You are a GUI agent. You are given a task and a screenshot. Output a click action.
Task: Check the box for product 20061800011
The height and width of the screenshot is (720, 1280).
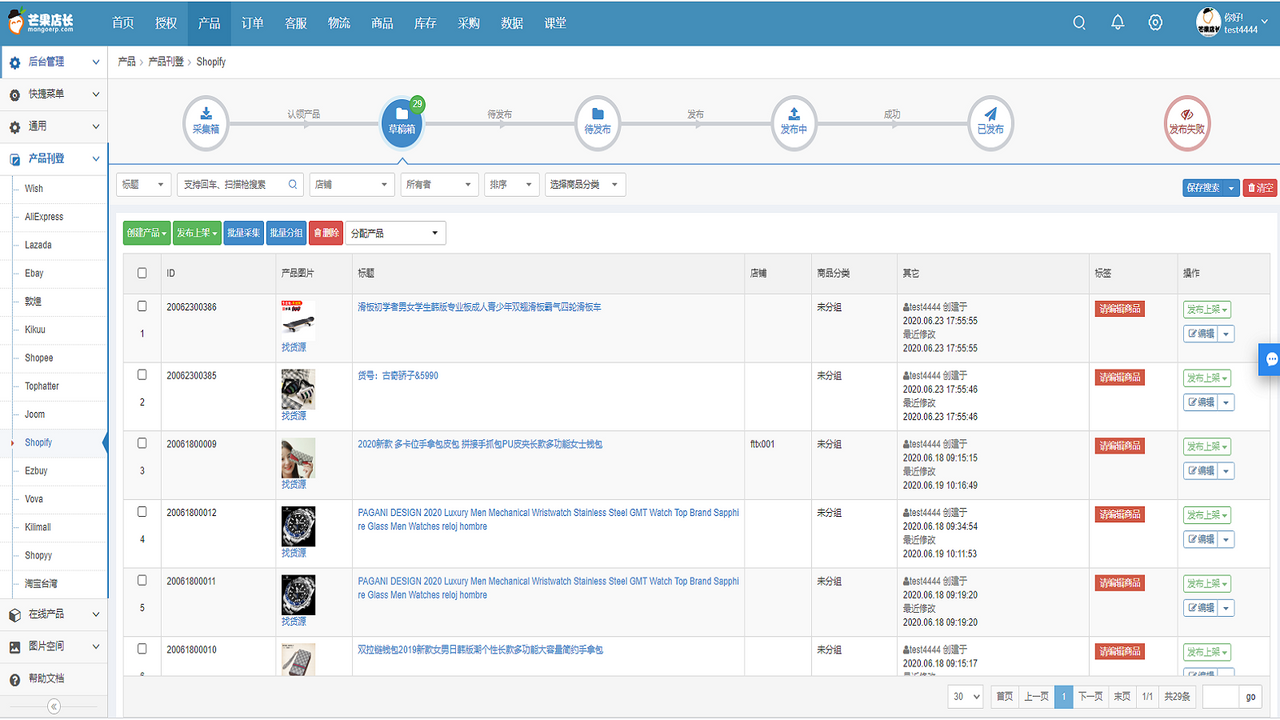pyautogui.click(x=142, y=580)
